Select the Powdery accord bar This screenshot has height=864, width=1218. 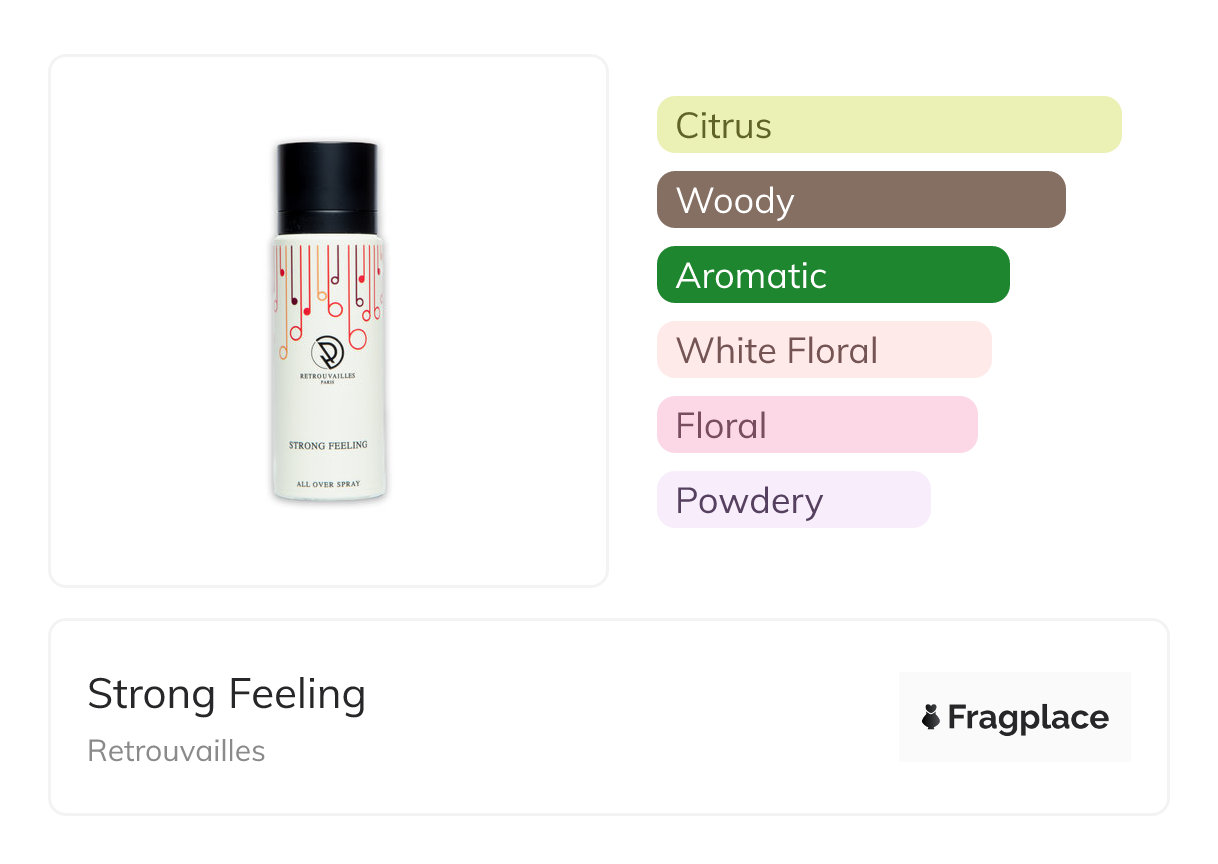click(x=793, y=500)
